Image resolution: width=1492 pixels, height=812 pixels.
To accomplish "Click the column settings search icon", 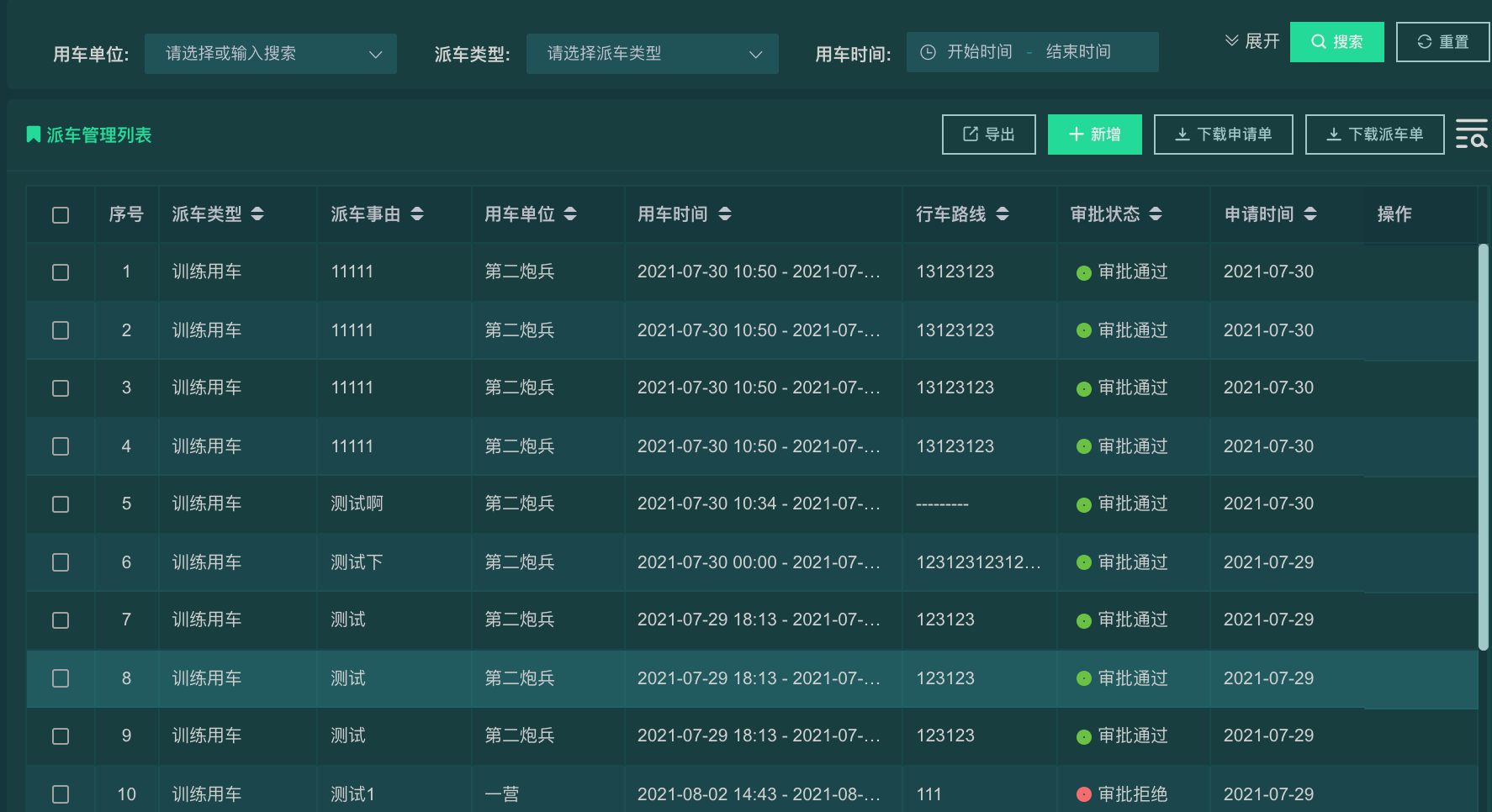I will pyautogui.click(x=1472, y=134).
